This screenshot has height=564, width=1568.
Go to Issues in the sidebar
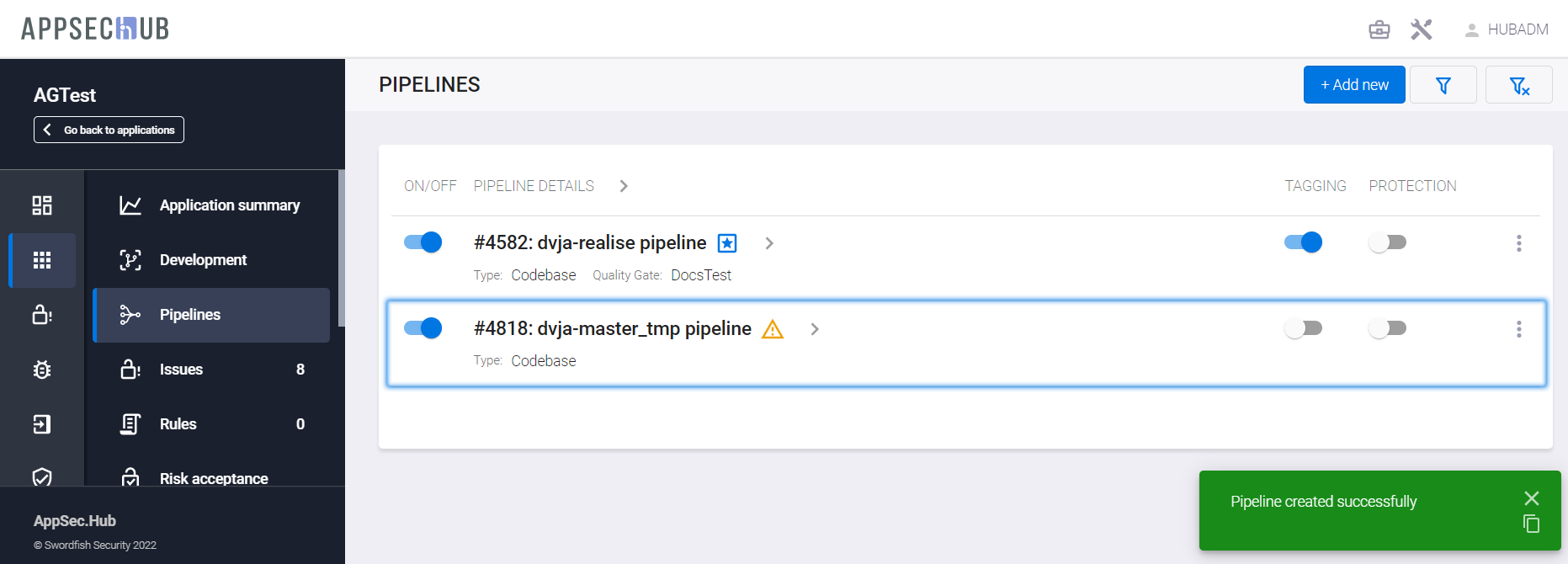pyautogui.click(x=181, y=370)
